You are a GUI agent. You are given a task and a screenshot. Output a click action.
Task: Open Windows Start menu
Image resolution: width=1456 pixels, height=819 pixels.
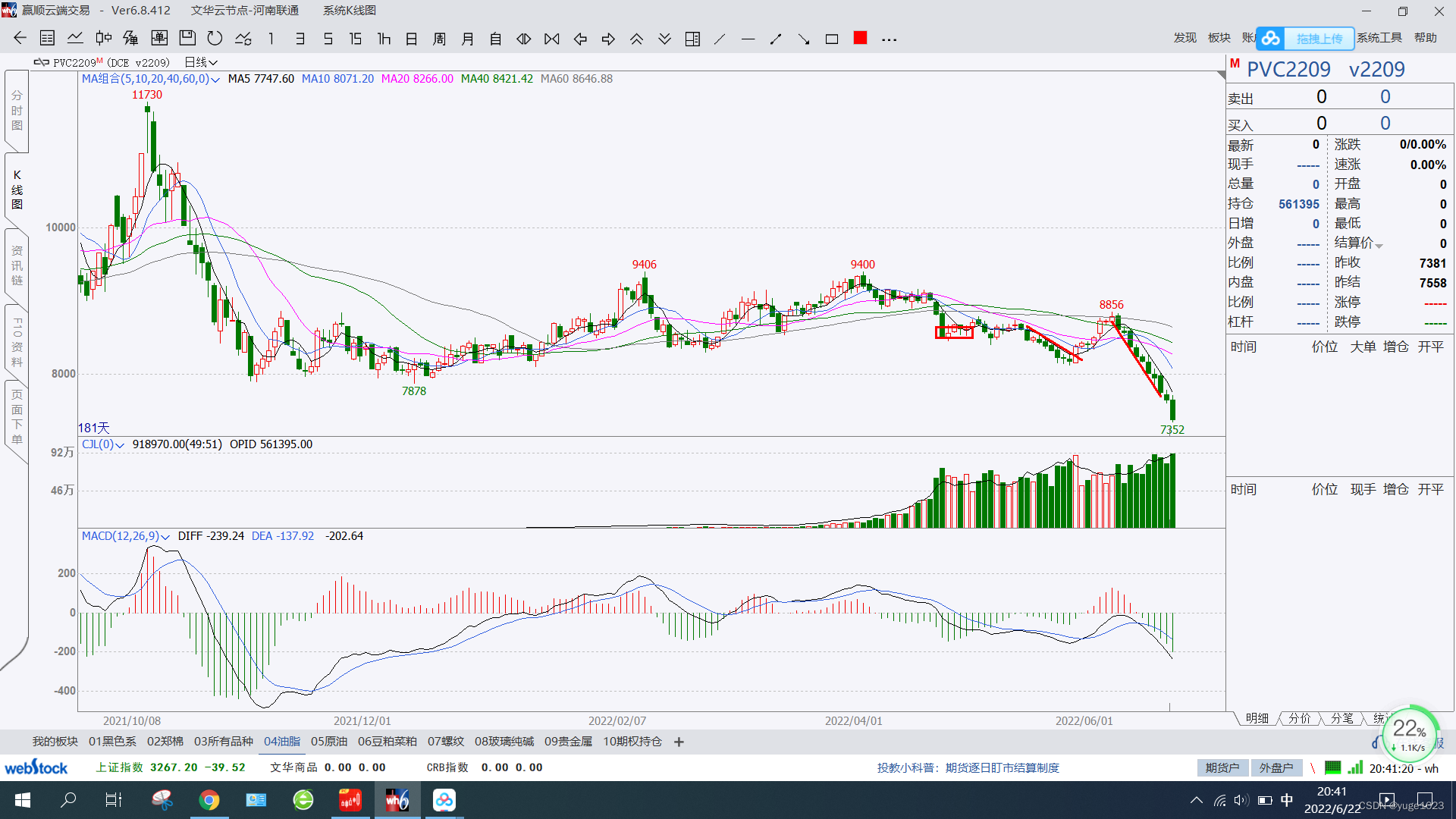point(23,800)
